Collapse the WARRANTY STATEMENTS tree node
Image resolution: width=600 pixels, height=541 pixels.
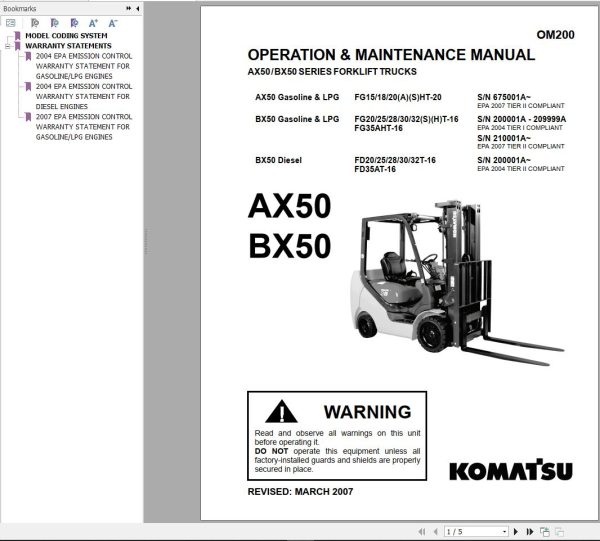(x=8, y=46)
